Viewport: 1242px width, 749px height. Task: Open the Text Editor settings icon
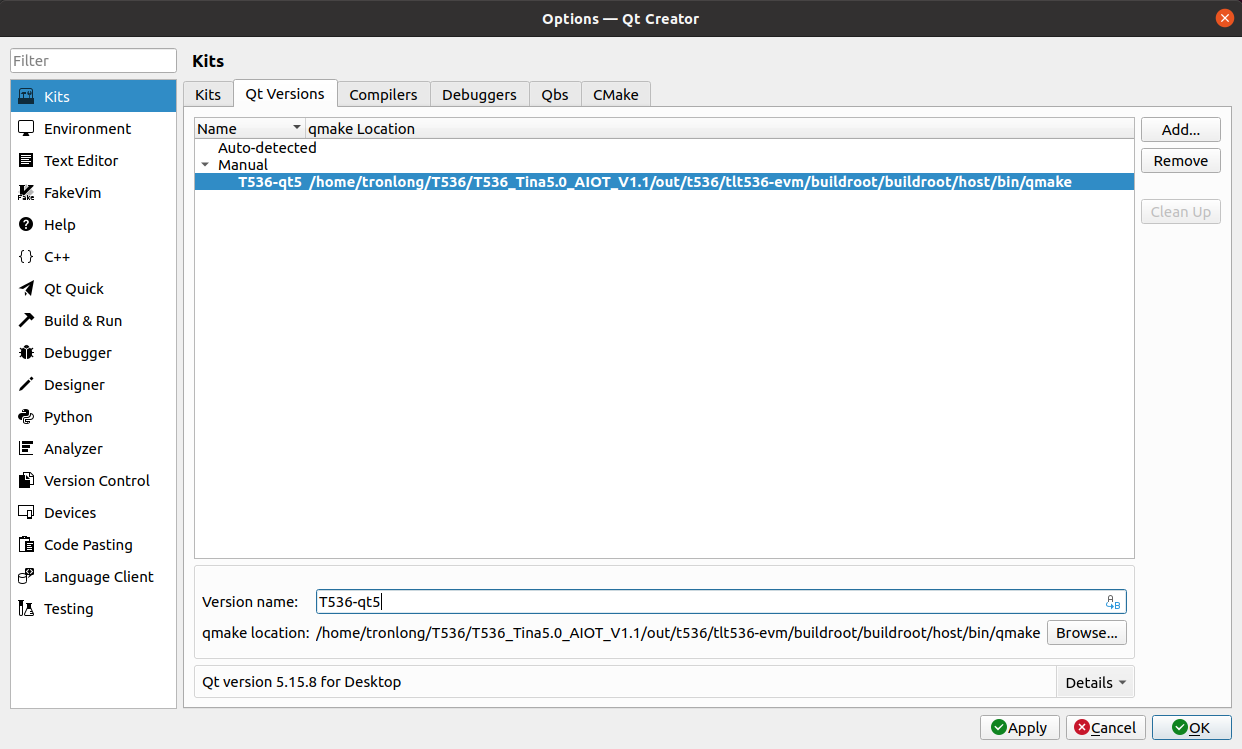pos(27,161)
